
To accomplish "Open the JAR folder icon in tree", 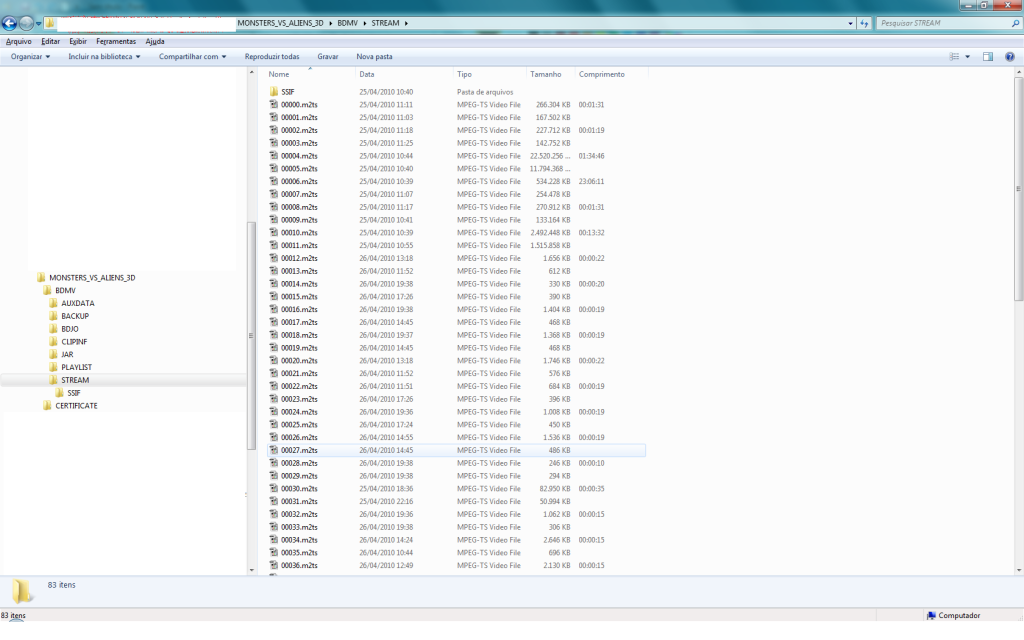I will click(54, 354).
